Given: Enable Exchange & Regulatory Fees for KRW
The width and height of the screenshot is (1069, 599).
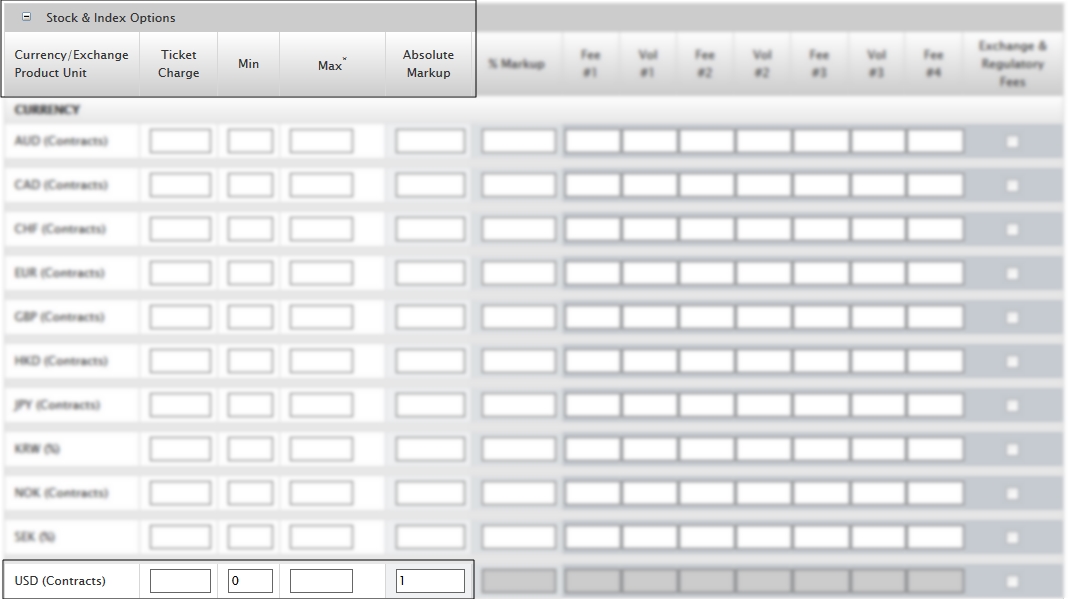Looking at the screenshot, I should [1013, 448].
